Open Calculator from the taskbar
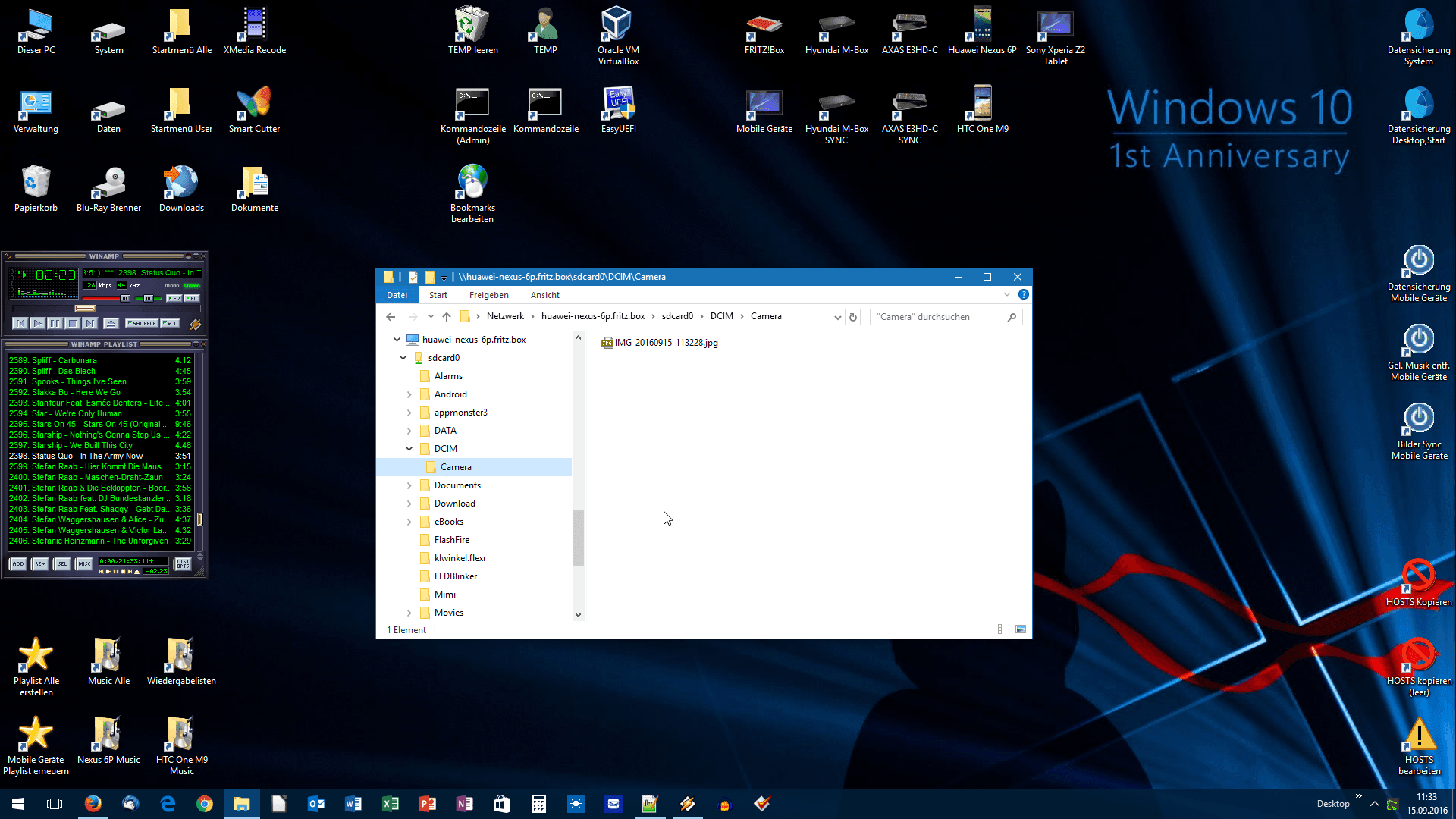The image size is (1456, 819). [x=539, y=804]
